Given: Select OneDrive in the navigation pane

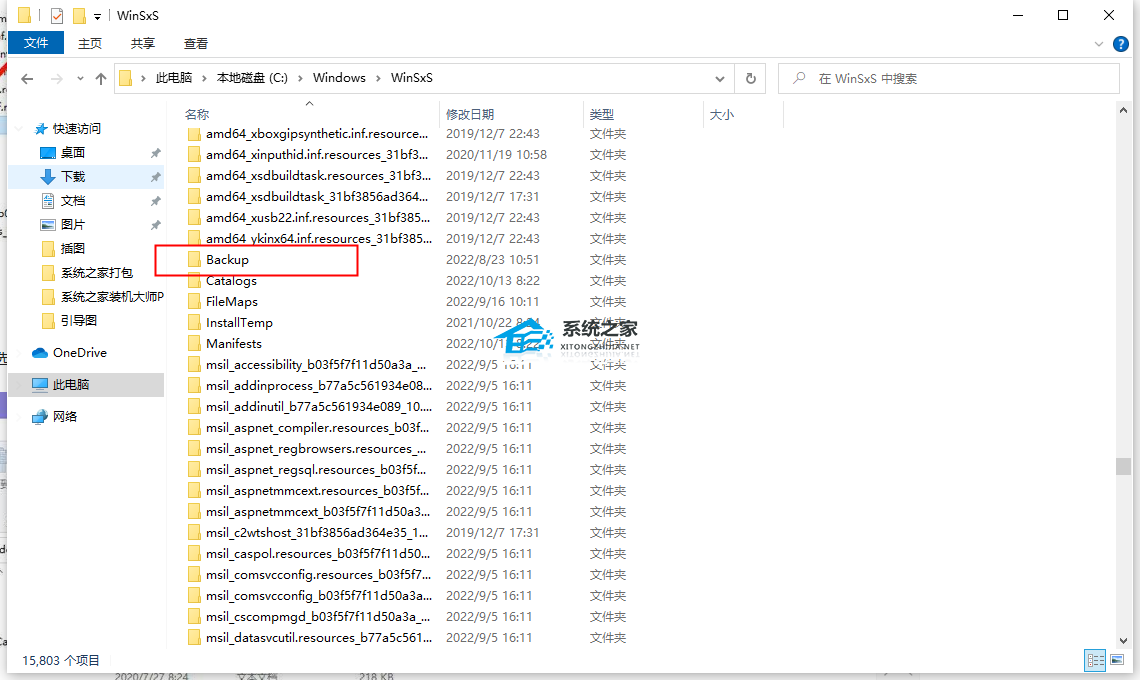Looking at the screenshot, I should point(80,353).
